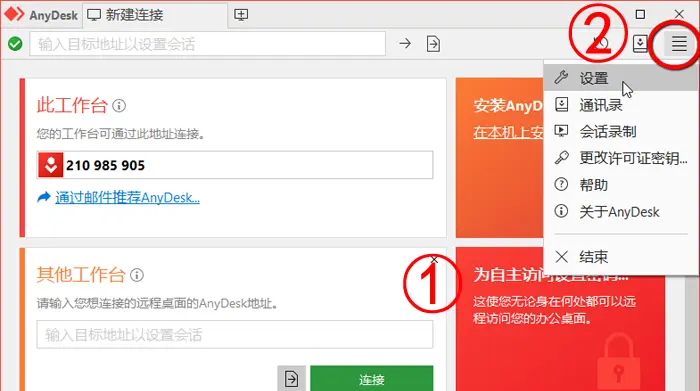Choose 结束 to quit AnyDesk
This screenshot has width=700, height=391.
coord(621,257)
